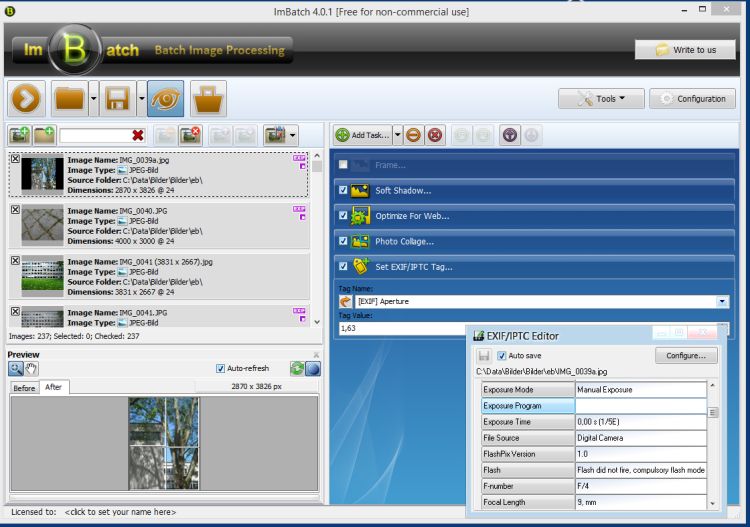Remove the task with the orange minus icon
750x527 pixels.
pyautogui.click(x=413, y=135)
